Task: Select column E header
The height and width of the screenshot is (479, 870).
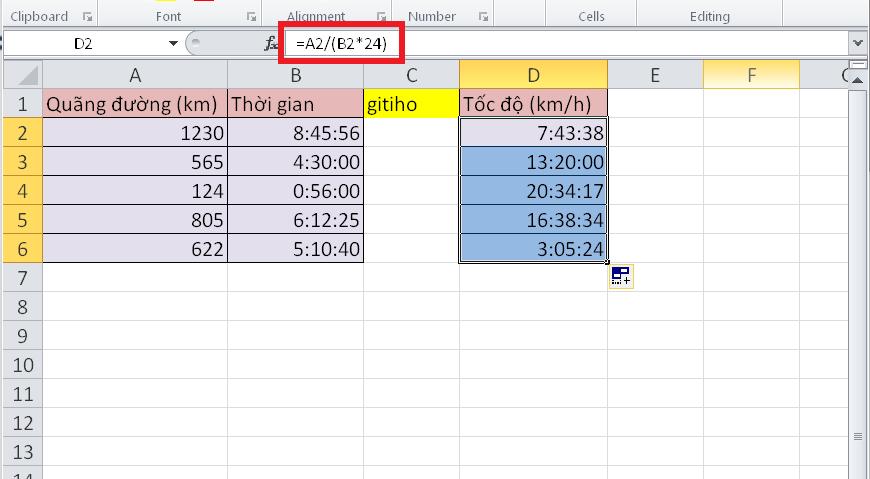Action: 655,75
